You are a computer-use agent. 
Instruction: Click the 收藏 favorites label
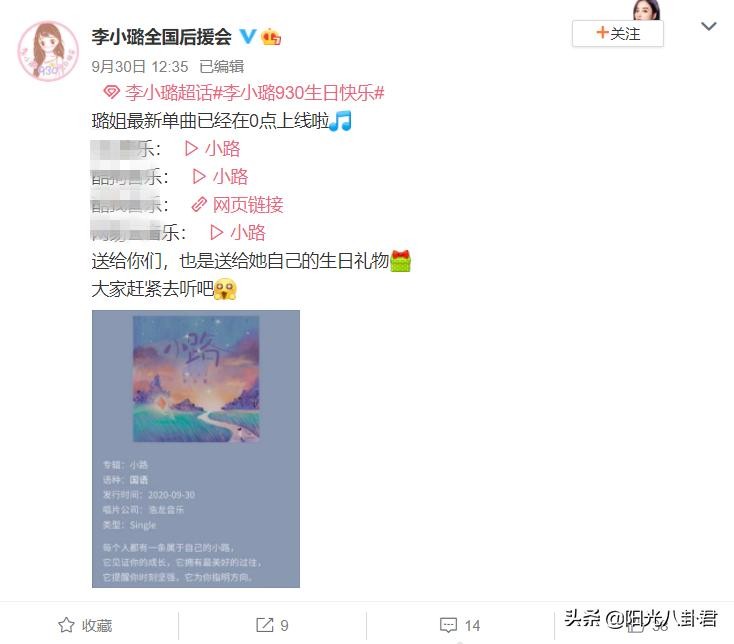point(97,625)
